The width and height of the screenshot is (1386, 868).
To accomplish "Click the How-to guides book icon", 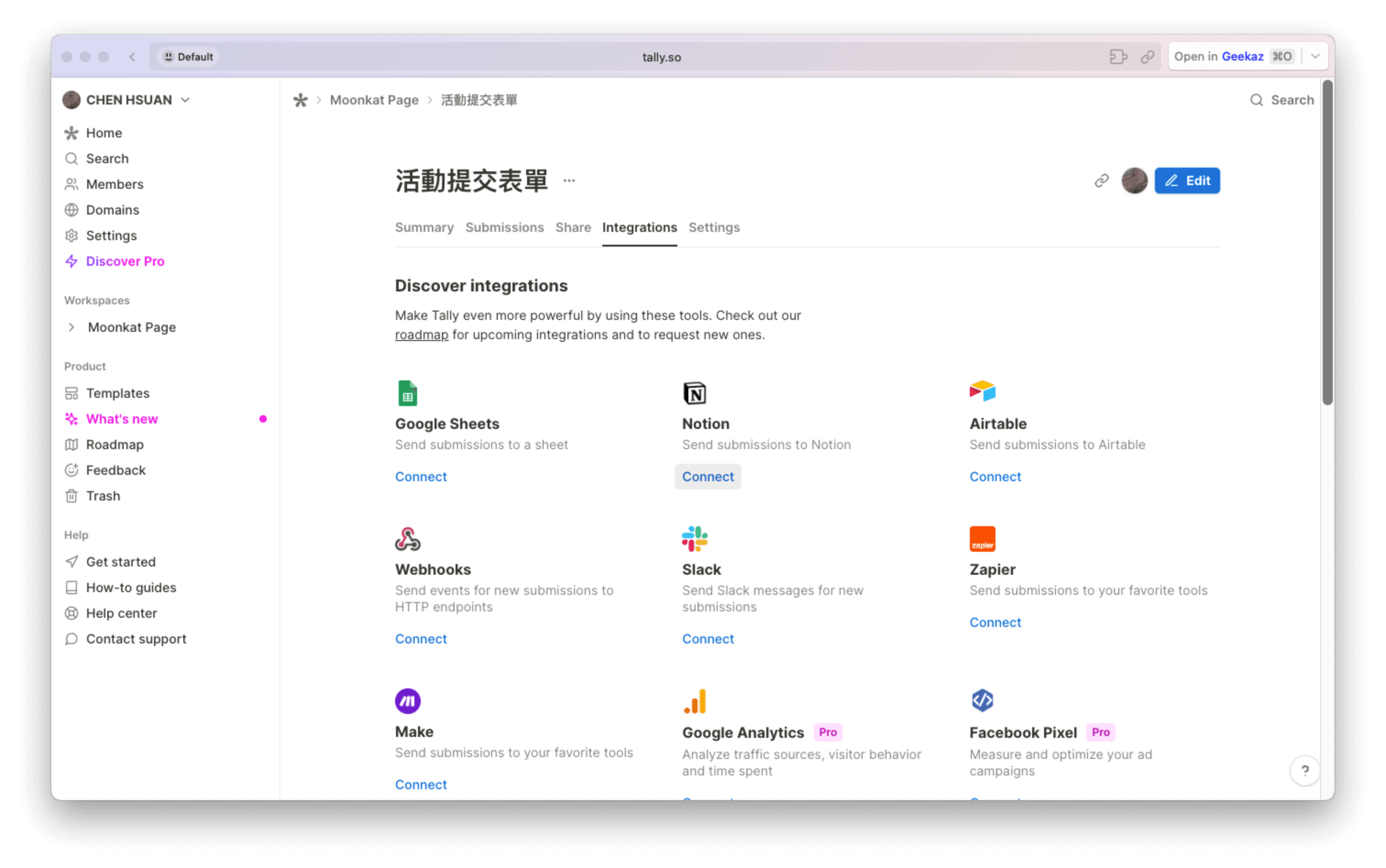I will pyautogui.click(x=71, y=588).
